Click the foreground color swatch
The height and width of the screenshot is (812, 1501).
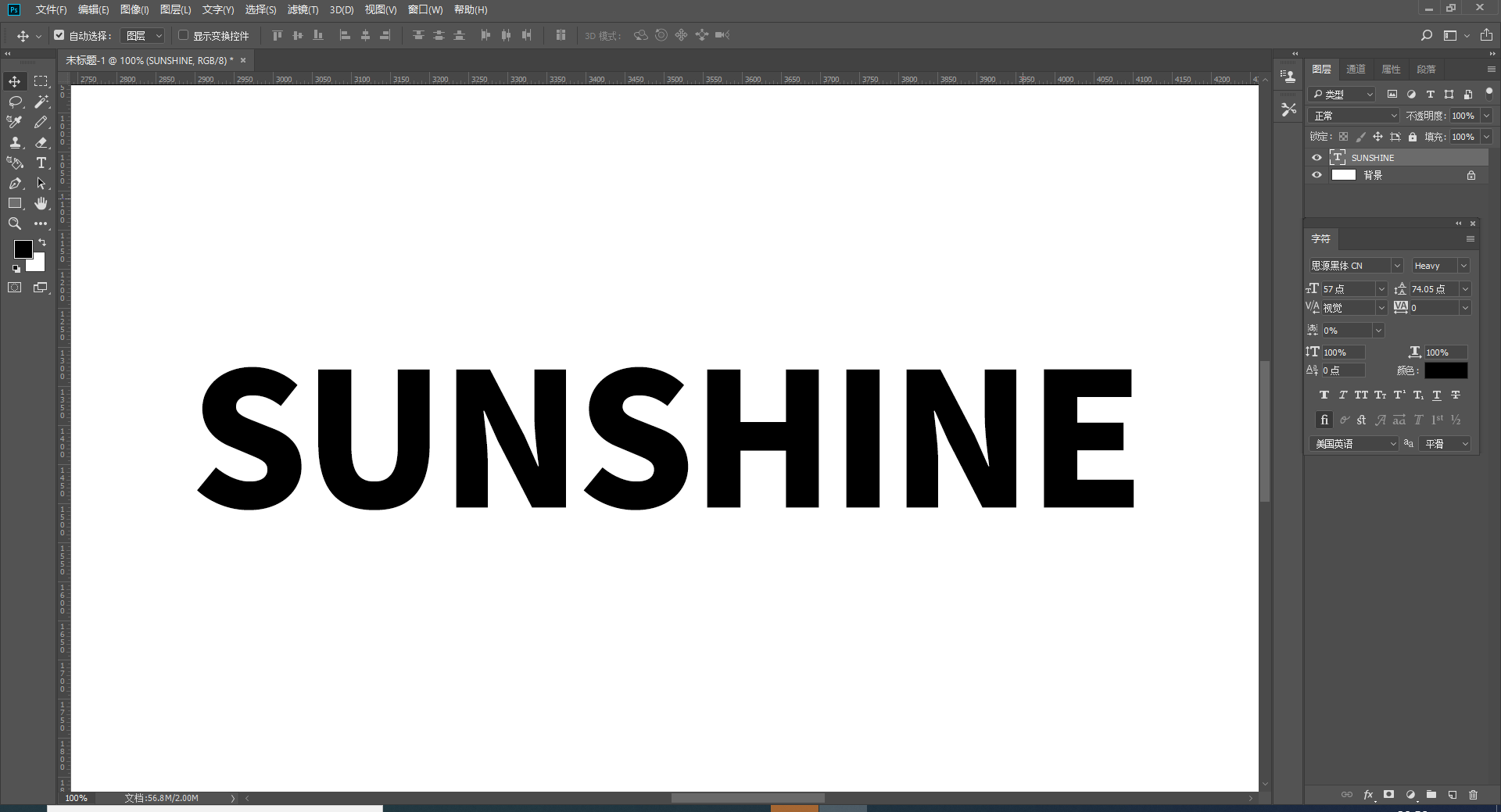click(x=22, y=248)
